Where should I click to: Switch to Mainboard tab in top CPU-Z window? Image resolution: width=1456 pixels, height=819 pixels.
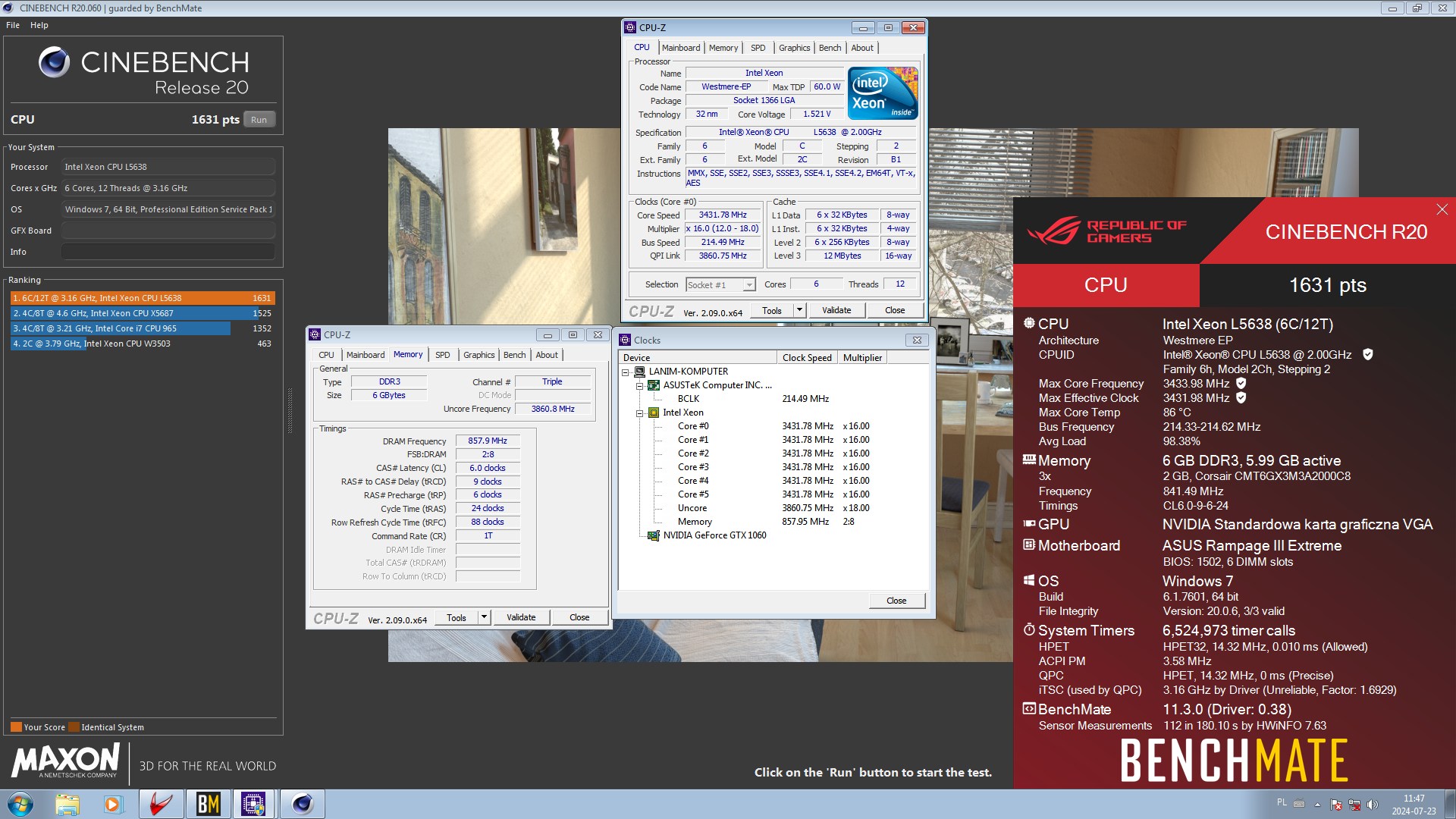(x=681, y=48)
